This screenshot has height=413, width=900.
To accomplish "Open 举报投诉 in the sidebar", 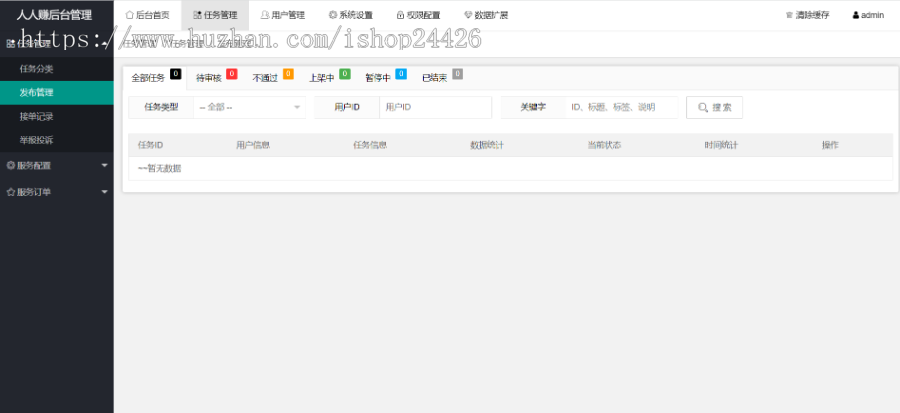I will (57, 140).
